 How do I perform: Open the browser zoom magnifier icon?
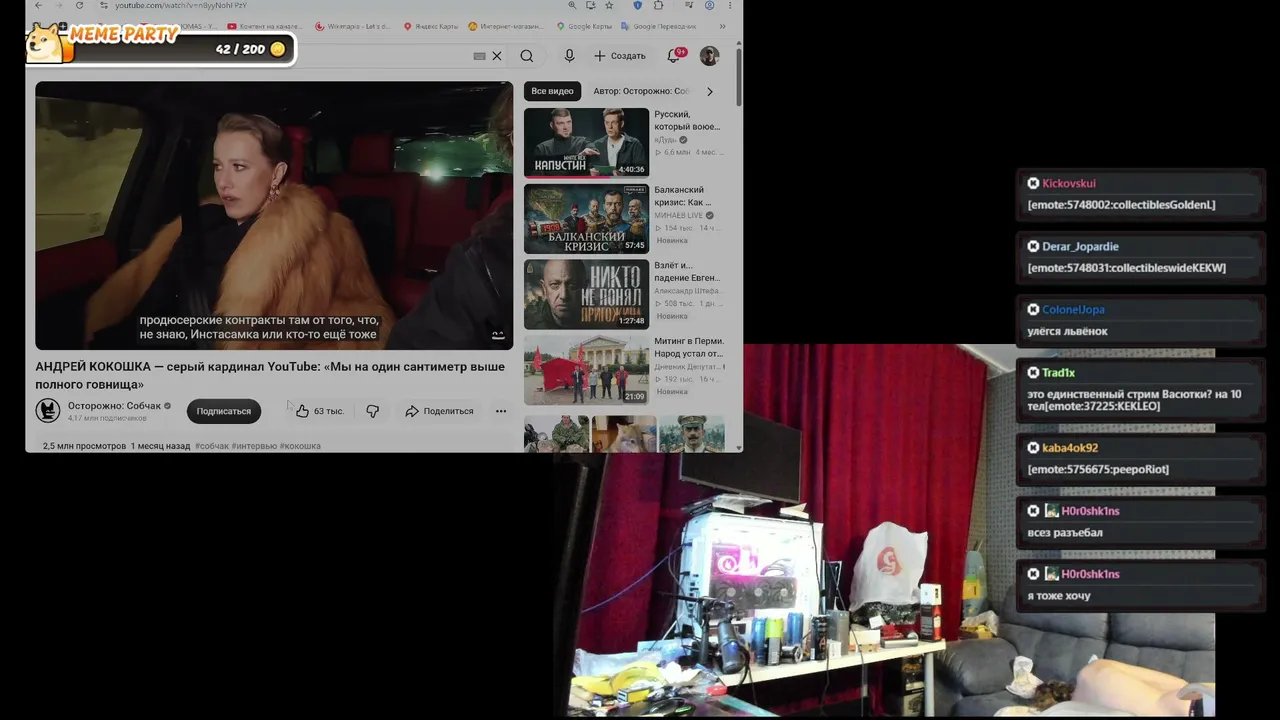[572, 5]
